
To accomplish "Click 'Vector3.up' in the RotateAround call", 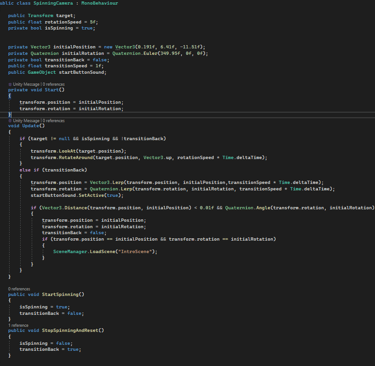I will point(157,158).
